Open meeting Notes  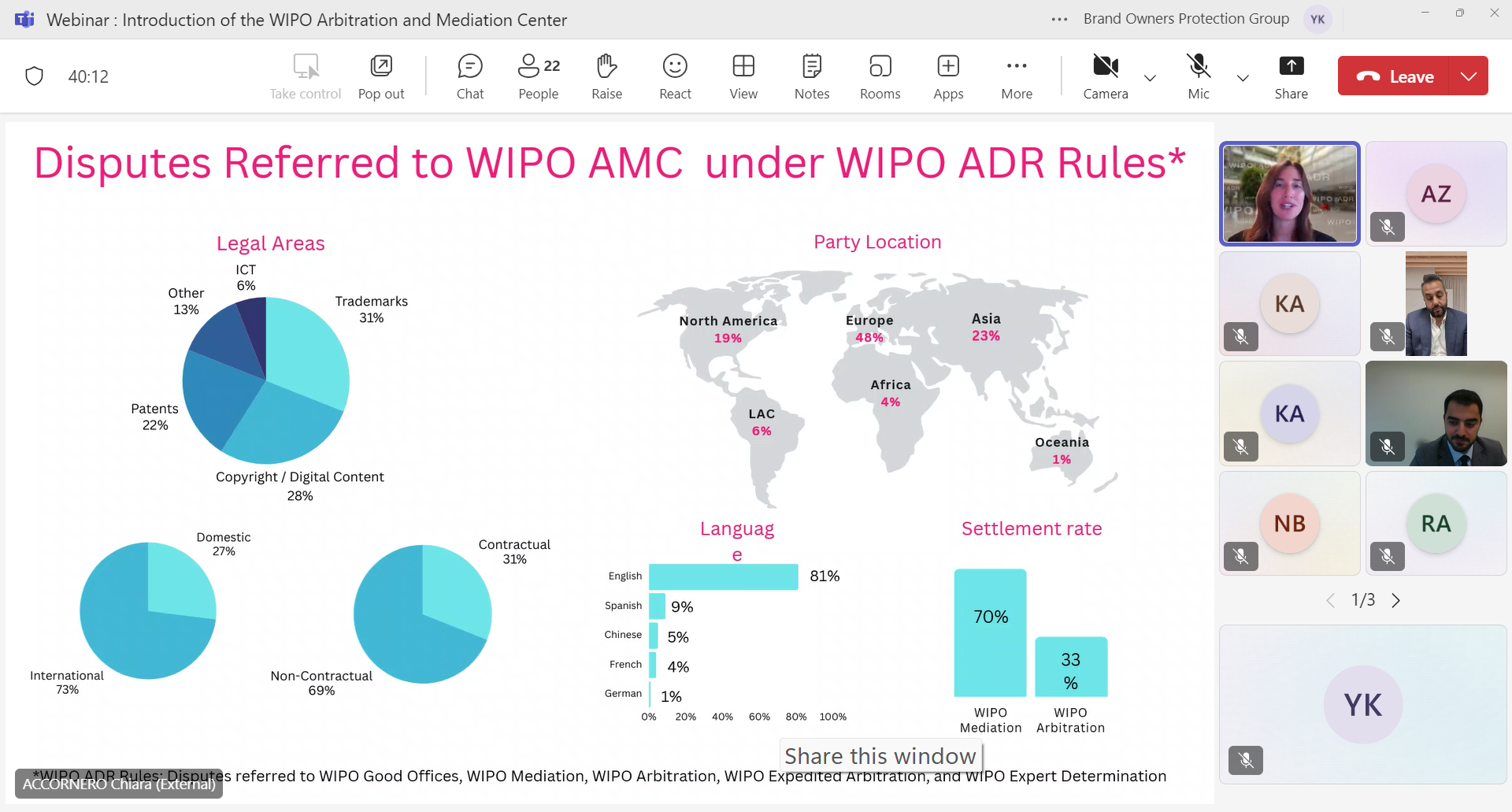click(811, 76)
